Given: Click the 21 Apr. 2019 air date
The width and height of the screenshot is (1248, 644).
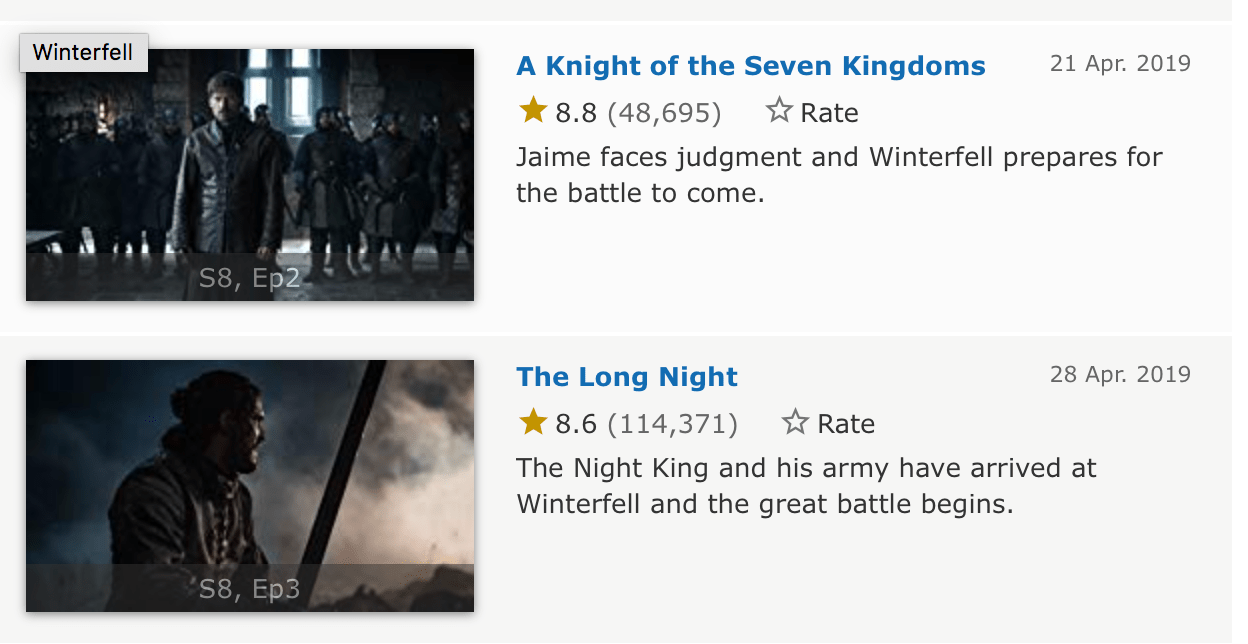Looking at the screenshot, I should click(x=1120, y=62).
